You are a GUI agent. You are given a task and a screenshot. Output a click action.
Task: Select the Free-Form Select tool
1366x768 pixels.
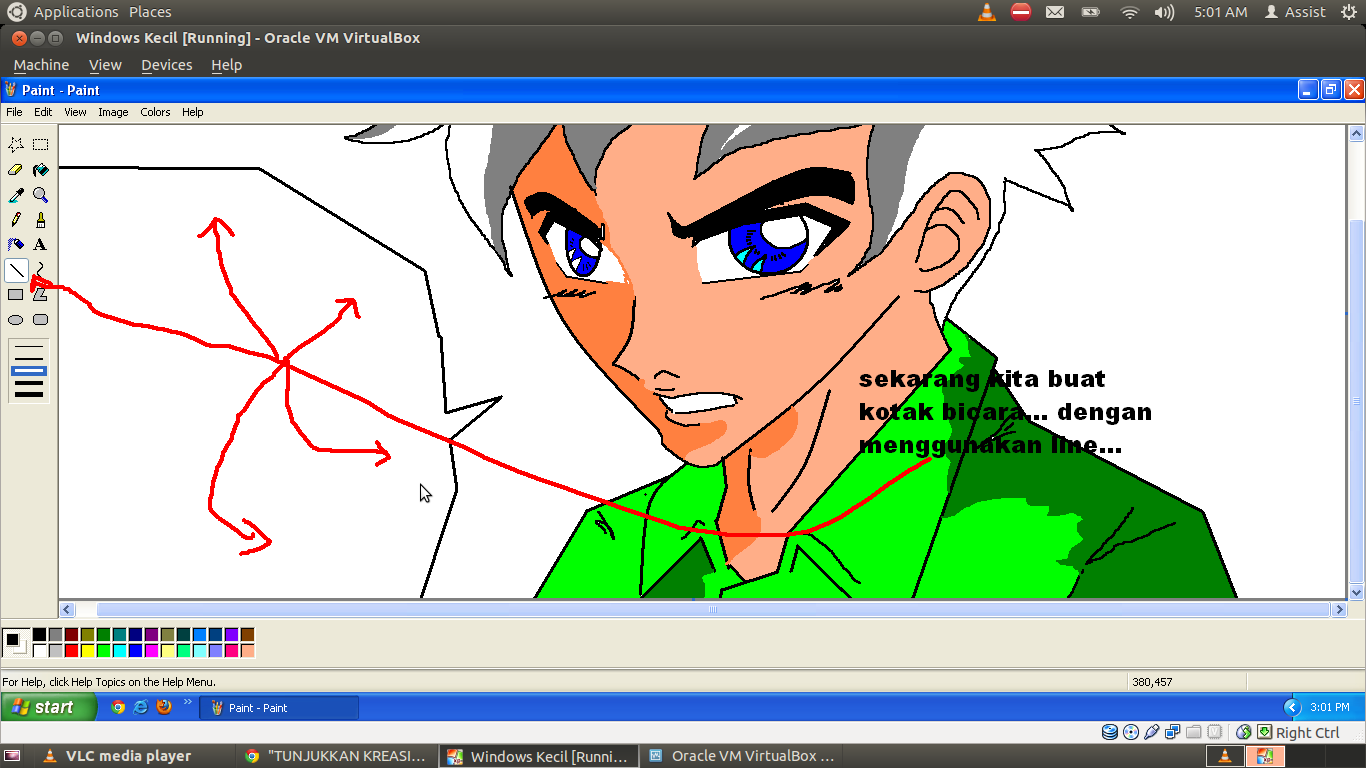[x=16, y=145]
